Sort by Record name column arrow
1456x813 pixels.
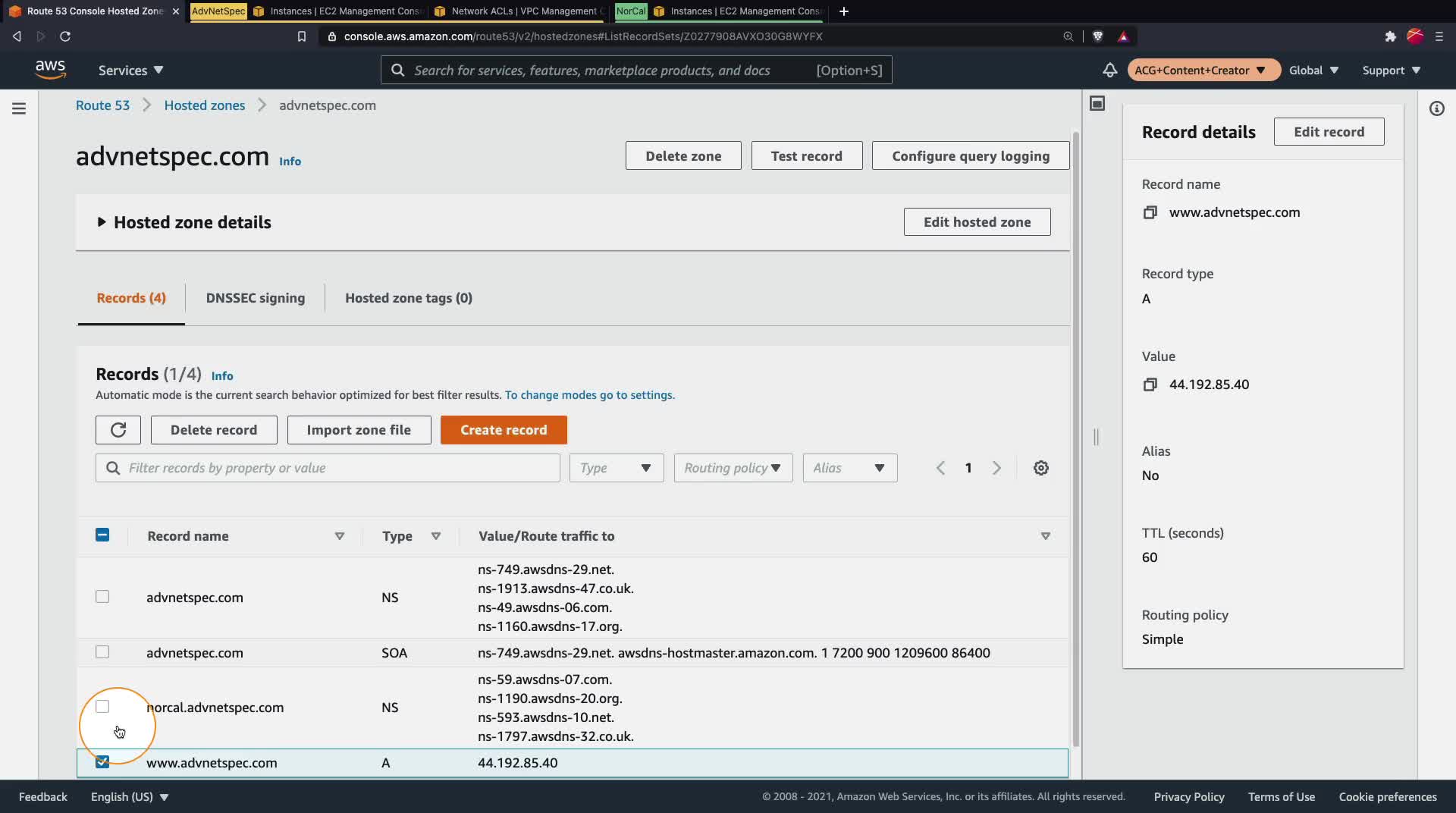point(340,536)
